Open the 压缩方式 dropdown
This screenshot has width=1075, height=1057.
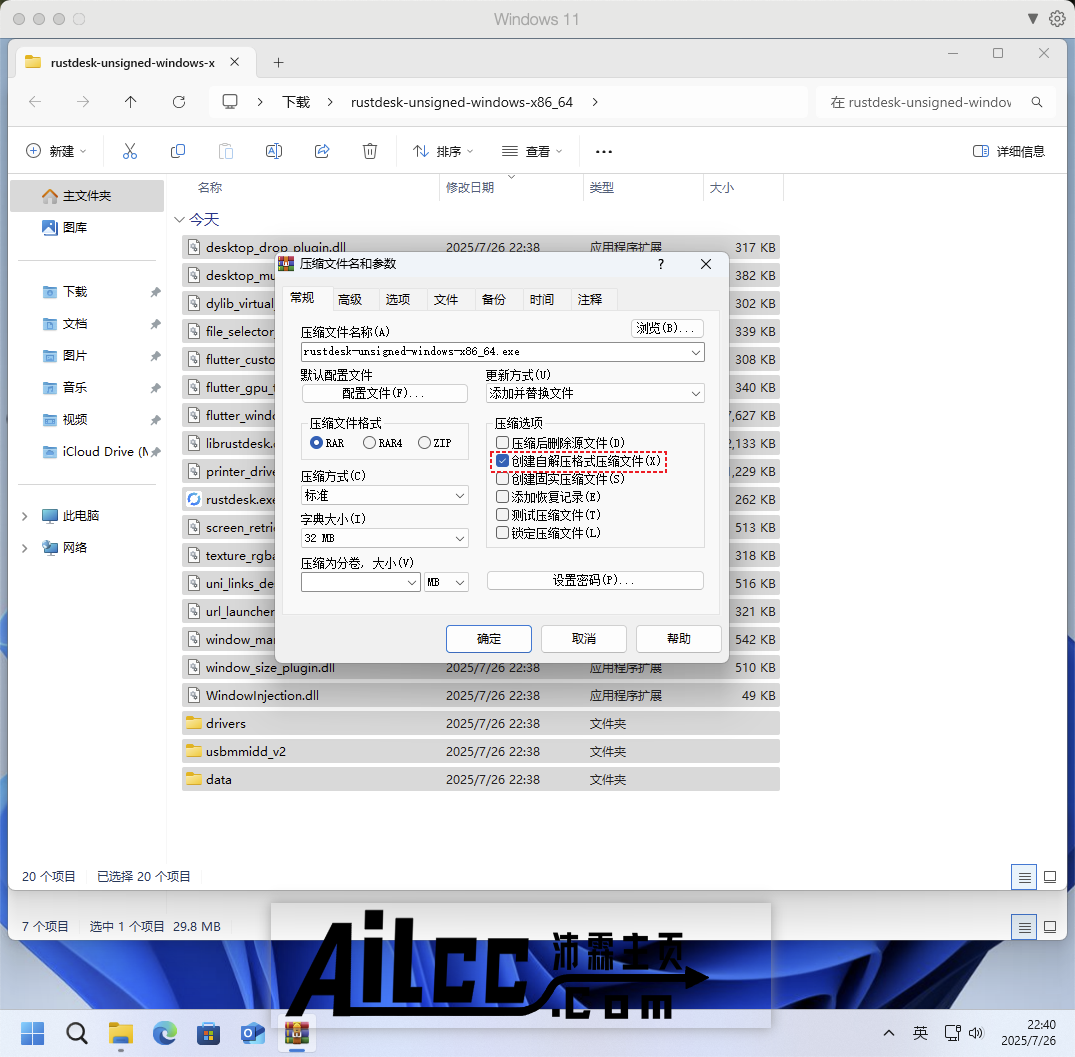[385, 496]
